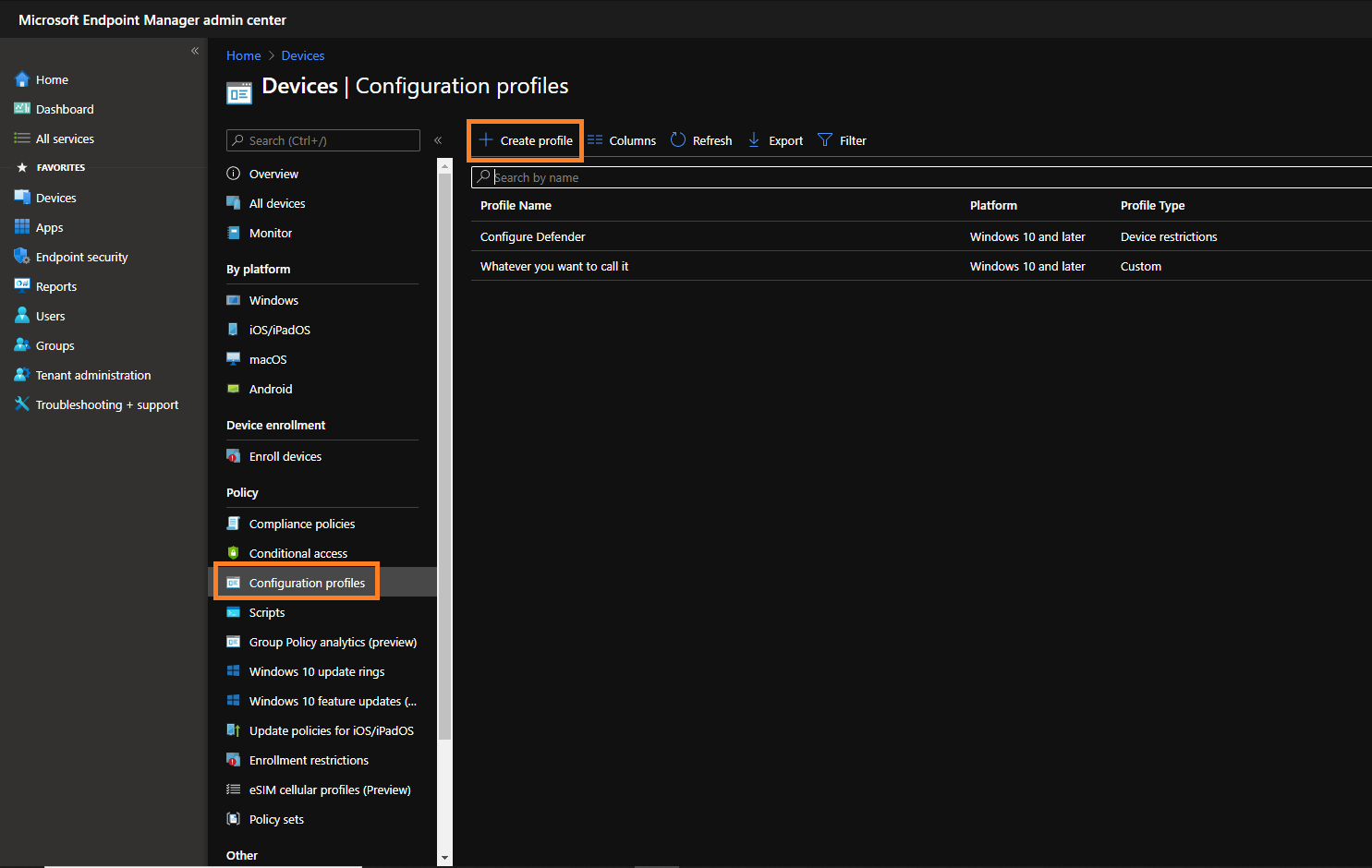
Task: Click blade menu scrollbar down arrow
Action: pos(445,858)
